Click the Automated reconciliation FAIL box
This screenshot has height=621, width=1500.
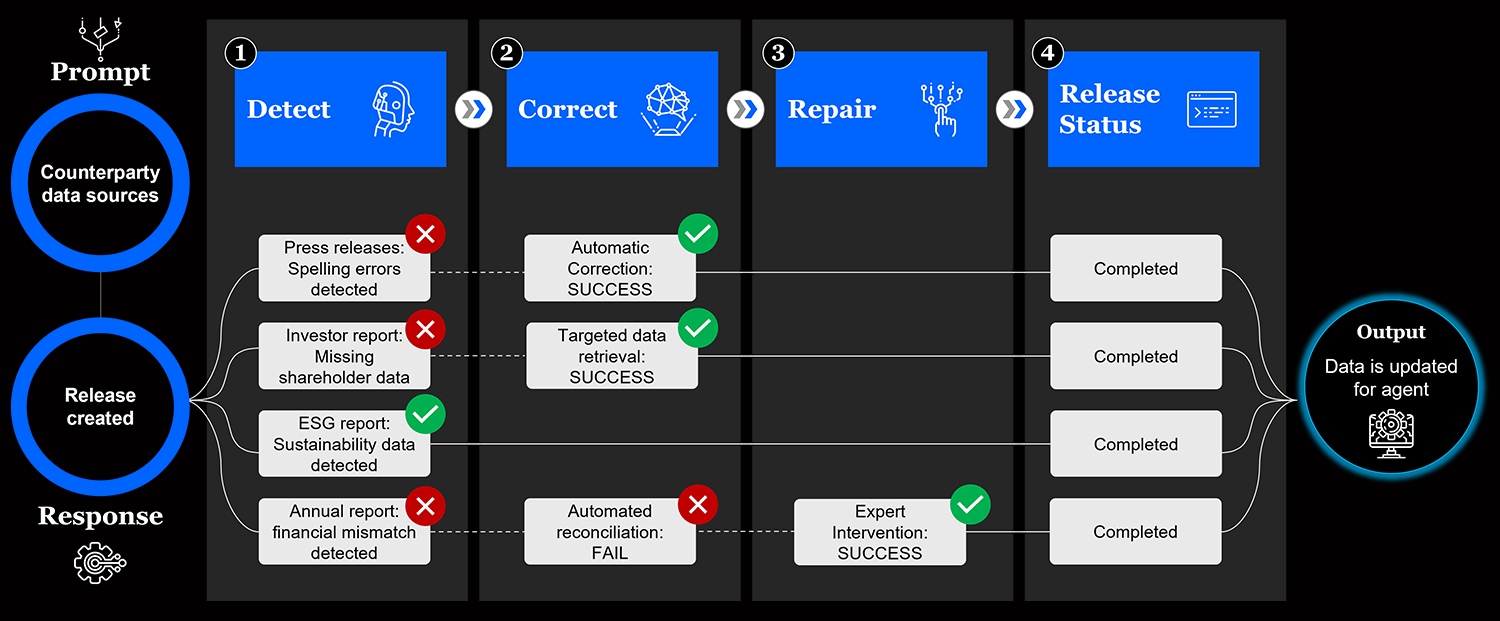pos(610,532)
